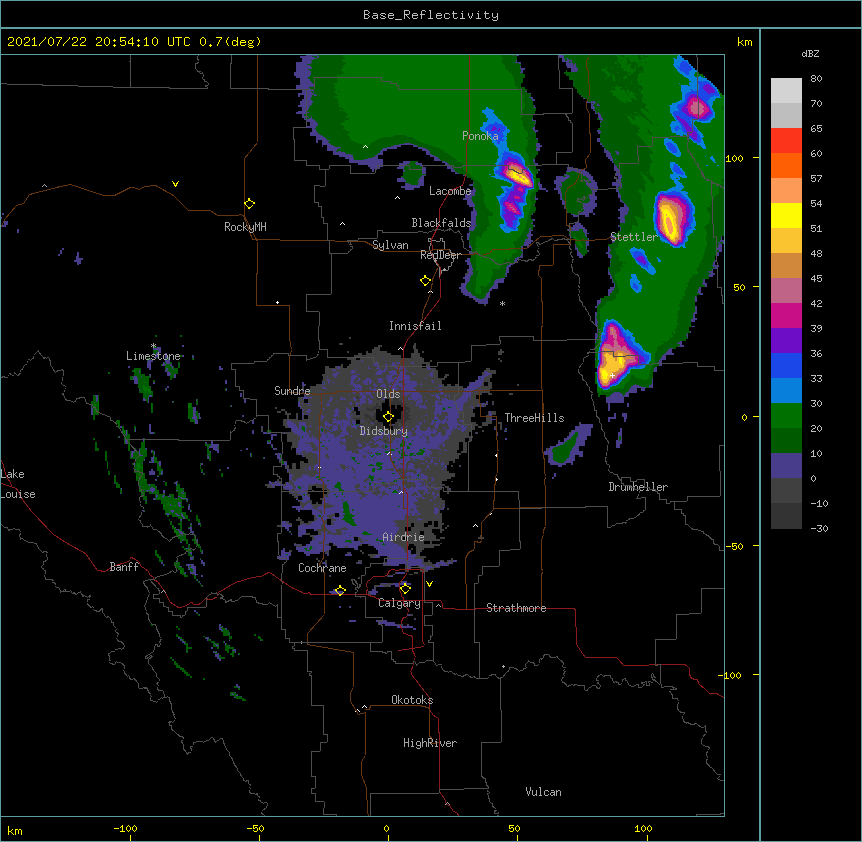
Task: Click the -50 tick on right axis
Action: pos(734,546)
